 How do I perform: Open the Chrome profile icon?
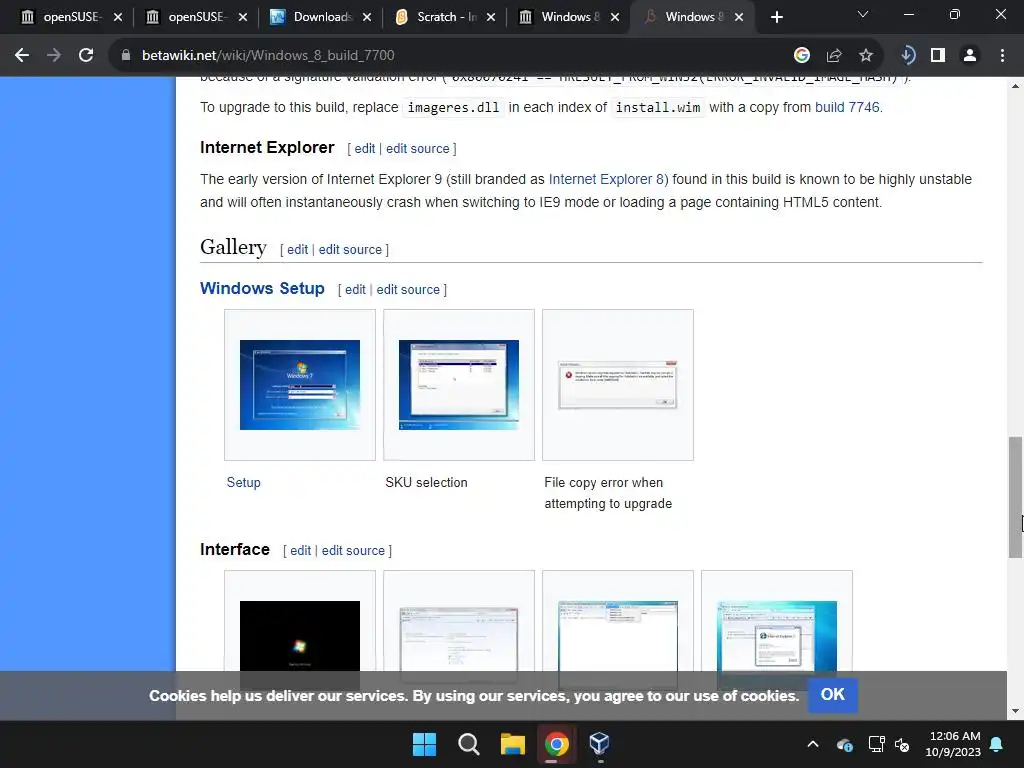[970, 56]
